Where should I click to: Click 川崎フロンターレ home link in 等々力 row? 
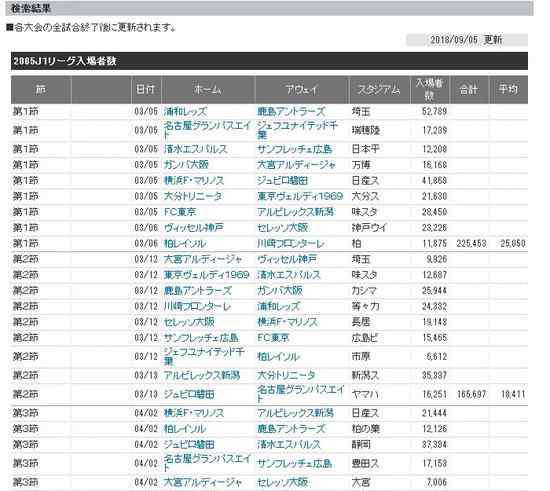tap(197, 306)
